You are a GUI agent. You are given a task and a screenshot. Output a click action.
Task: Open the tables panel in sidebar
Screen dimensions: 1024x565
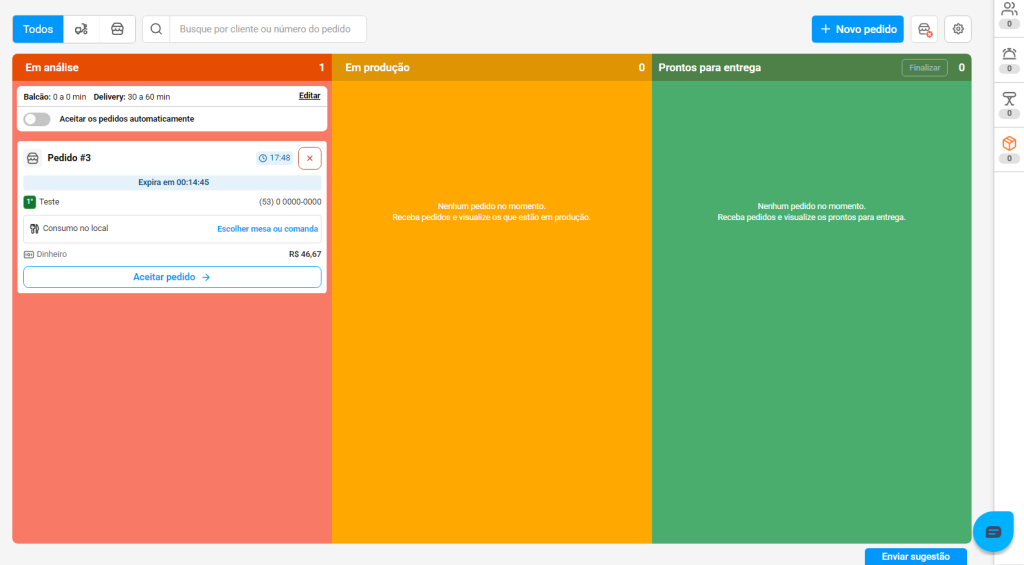coord(1009,98)
